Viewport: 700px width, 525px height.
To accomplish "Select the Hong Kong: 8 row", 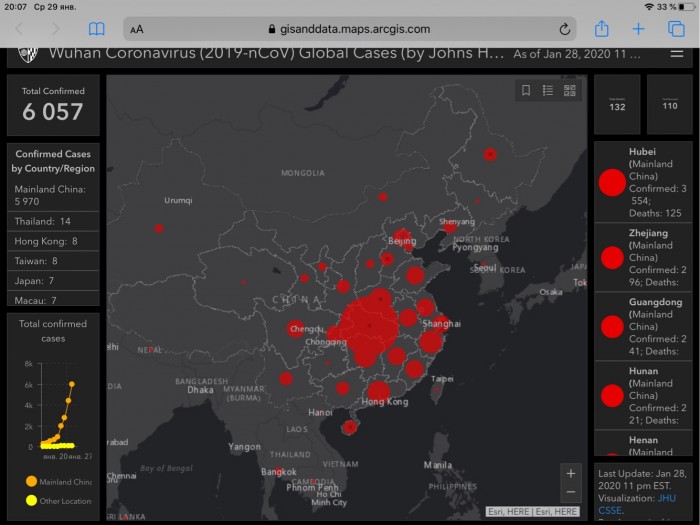I will click(53, 242).
